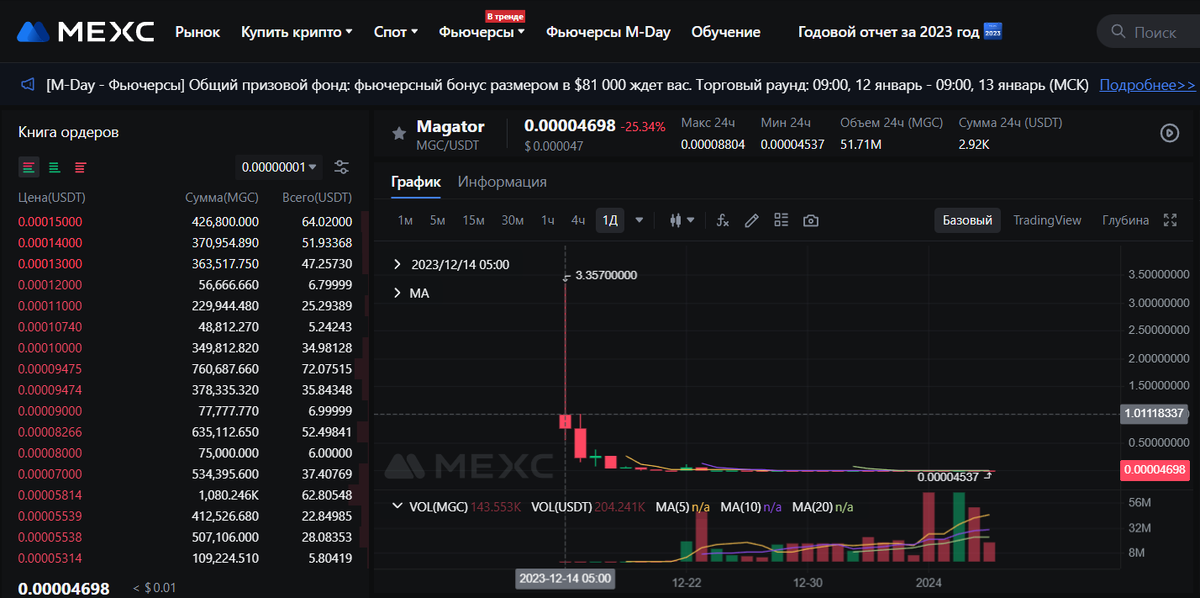
Task: Click the 0.00010740 ask price row
Action: 186,326
